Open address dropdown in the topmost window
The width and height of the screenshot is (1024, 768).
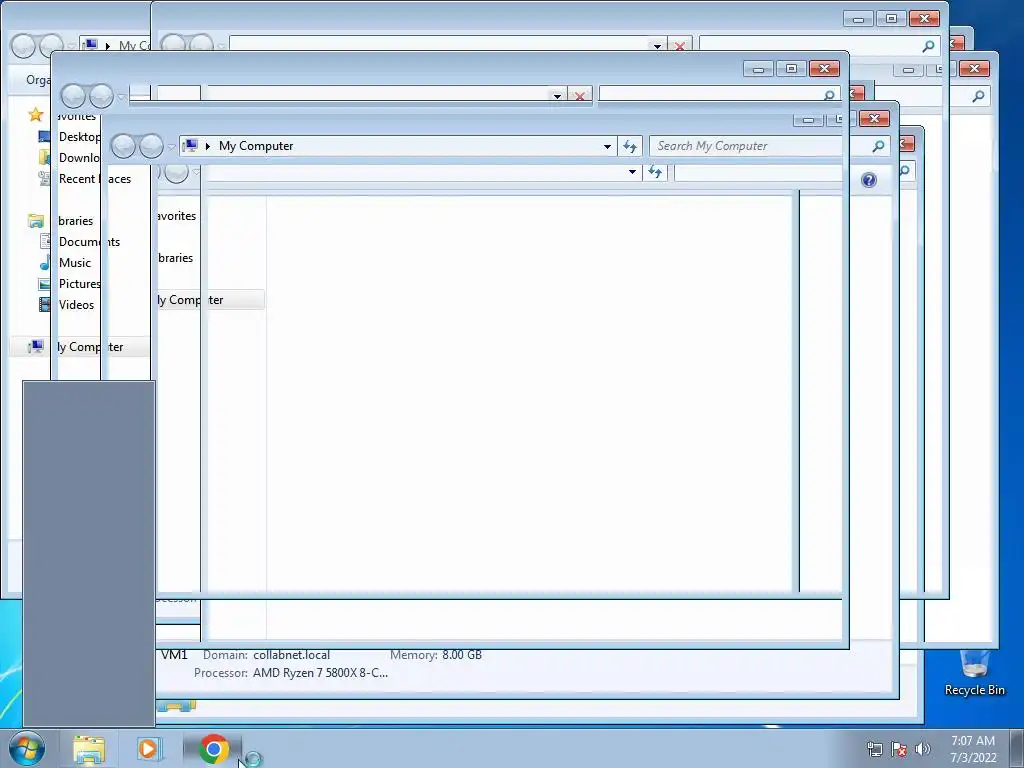coord(657,46)
